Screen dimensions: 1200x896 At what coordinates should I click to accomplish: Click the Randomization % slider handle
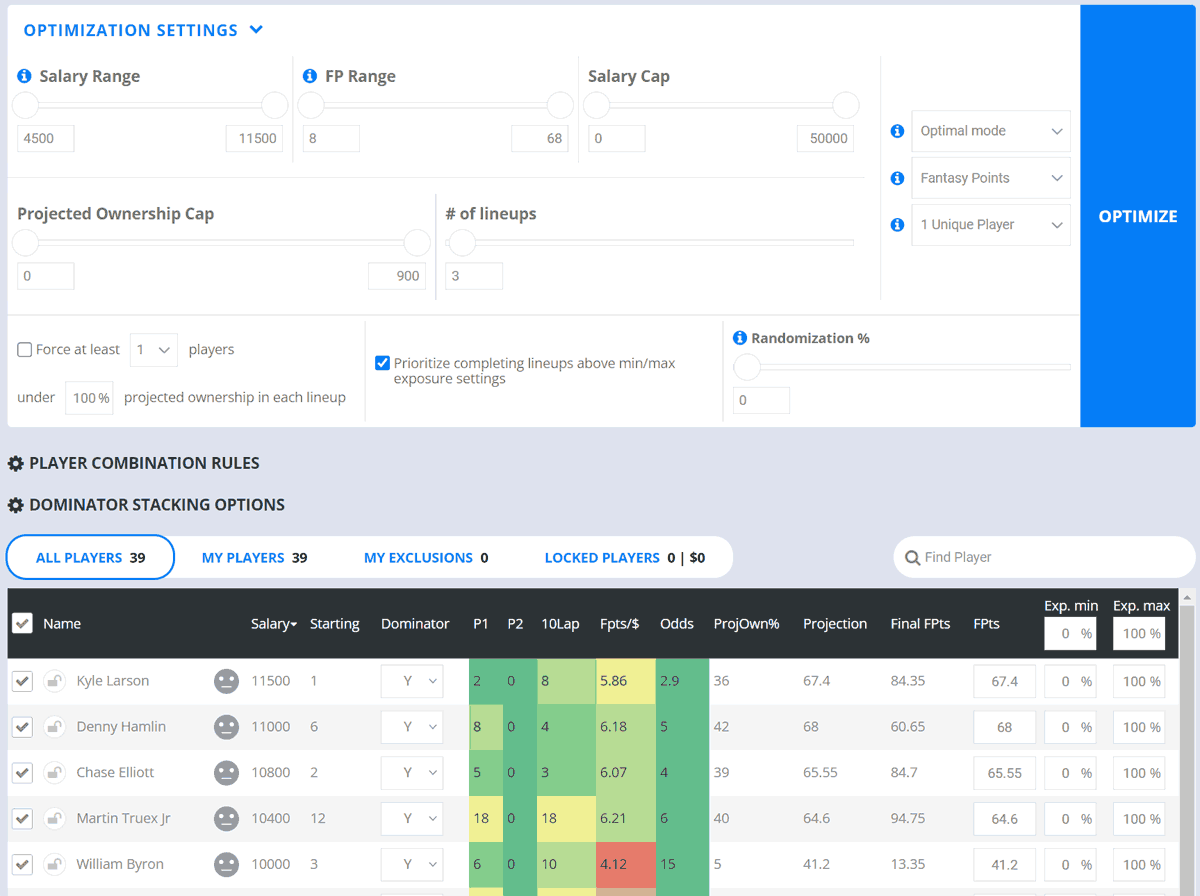pyautogui.click(x=747, y=367)
